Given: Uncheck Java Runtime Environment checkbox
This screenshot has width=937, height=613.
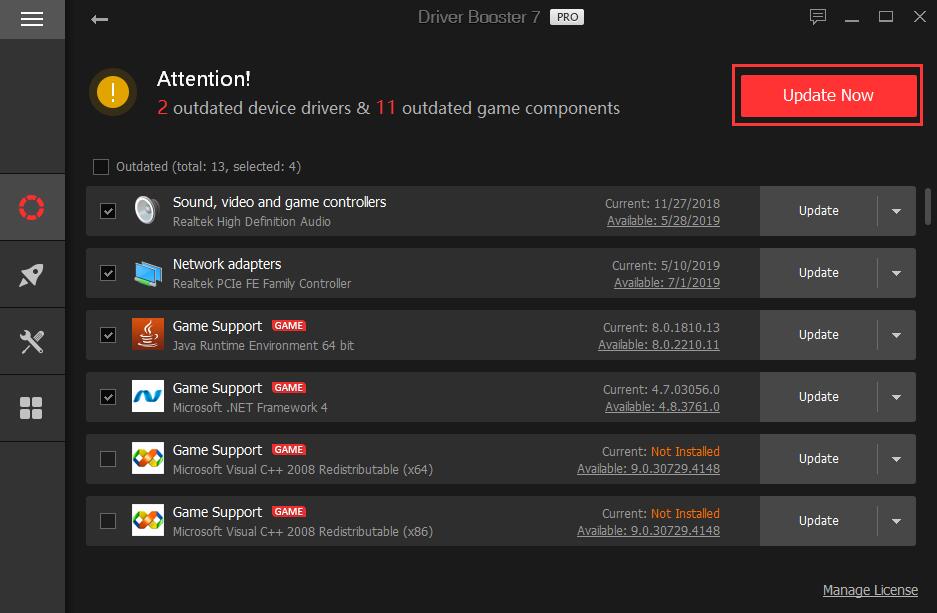Looking at the screenshot, I should tap(108, 335).
